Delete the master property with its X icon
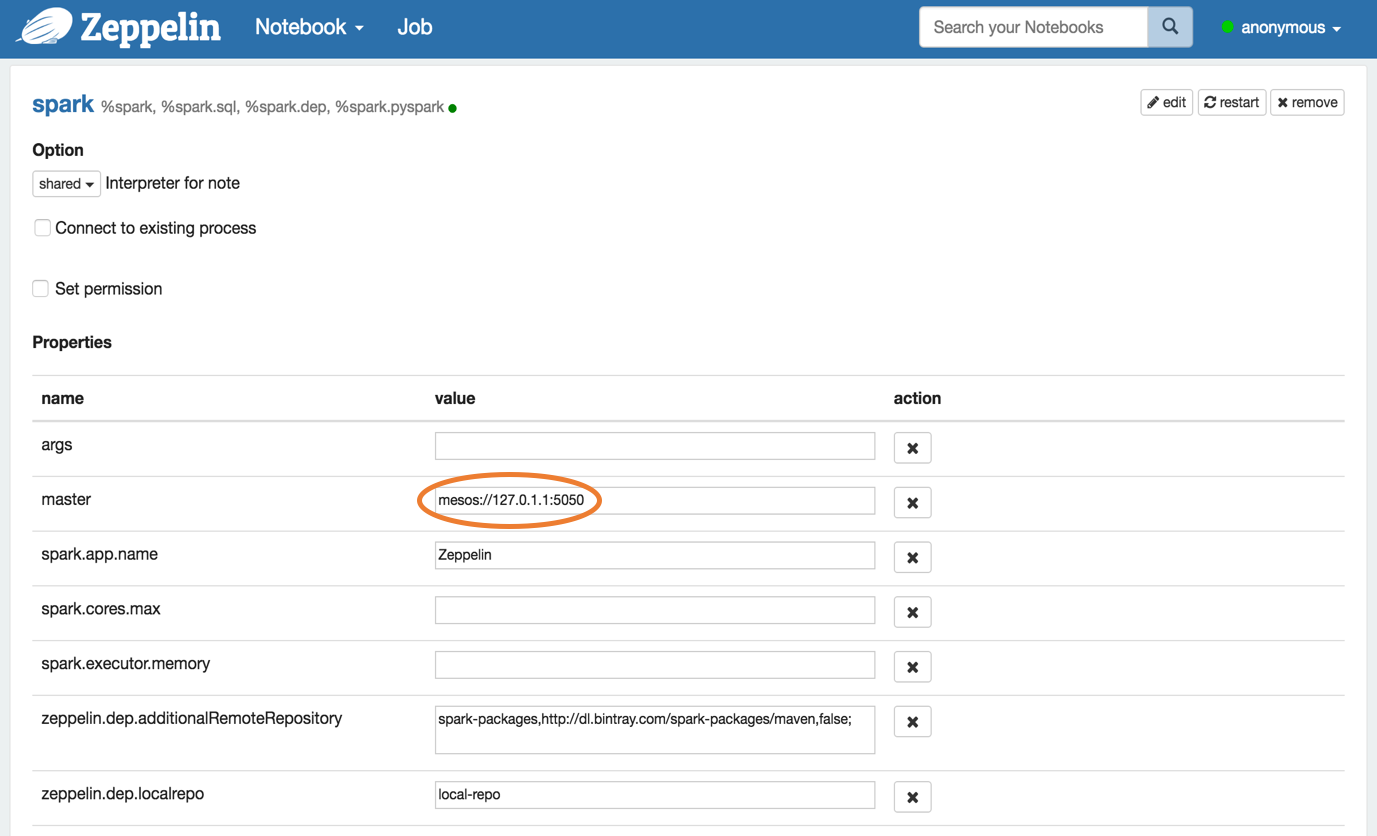 (x=912, y=503)
